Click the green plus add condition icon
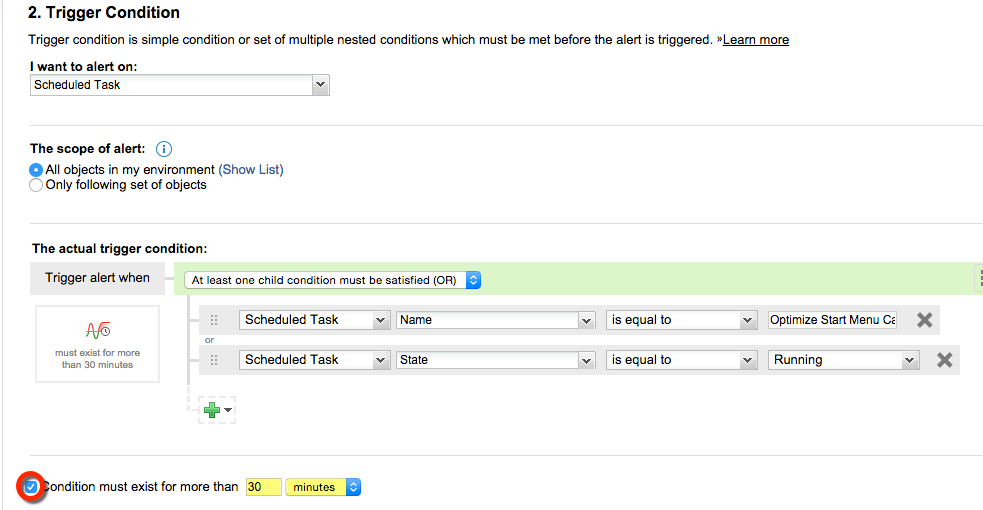This screenshot has height=510, width=983. [x=212, y=409]
